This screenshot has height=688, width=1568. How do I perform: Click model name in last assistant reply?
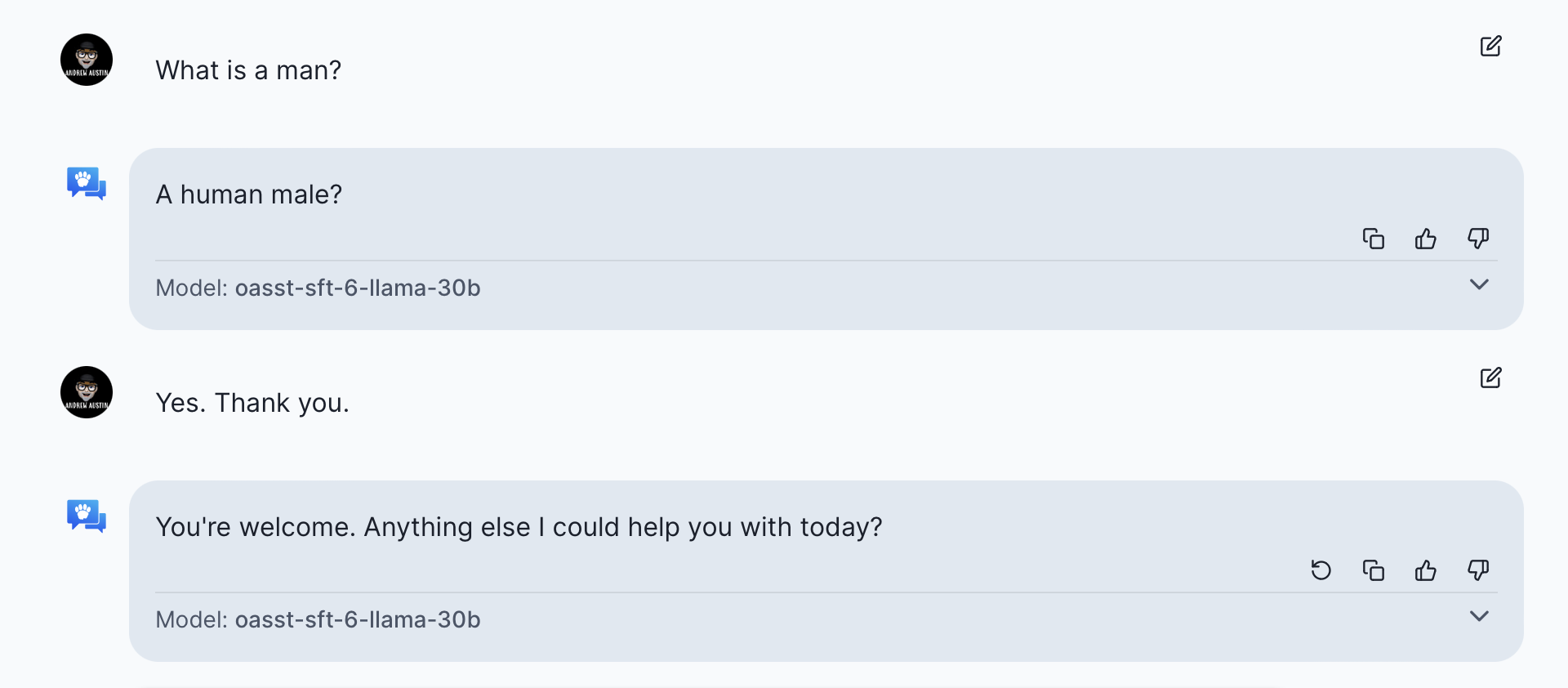pyautogui.click(x=357, y=619)
